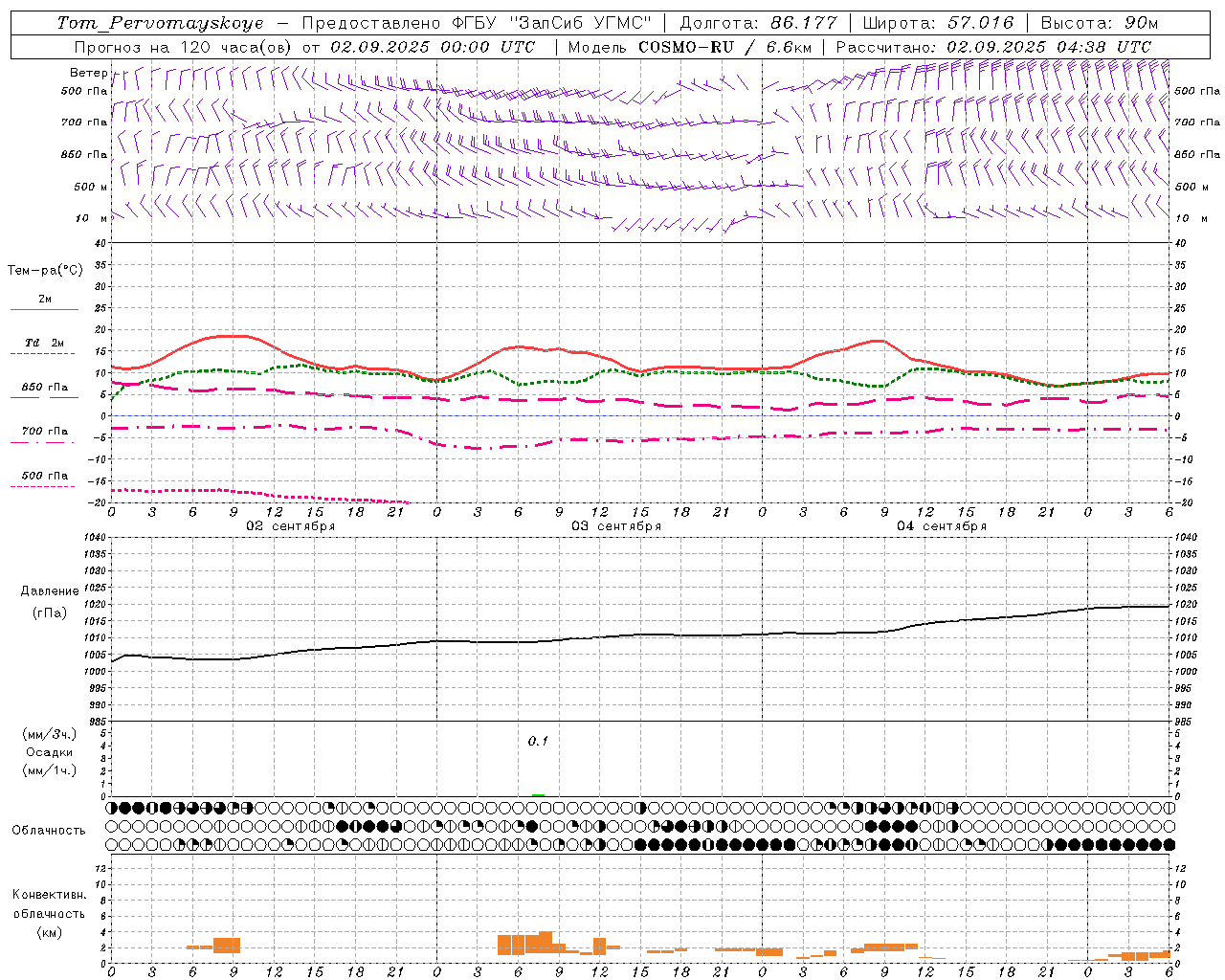This screenshot has height=980, width=1225.
Task: Click the left 10 м wind level label
Action: tap(92, 218)
